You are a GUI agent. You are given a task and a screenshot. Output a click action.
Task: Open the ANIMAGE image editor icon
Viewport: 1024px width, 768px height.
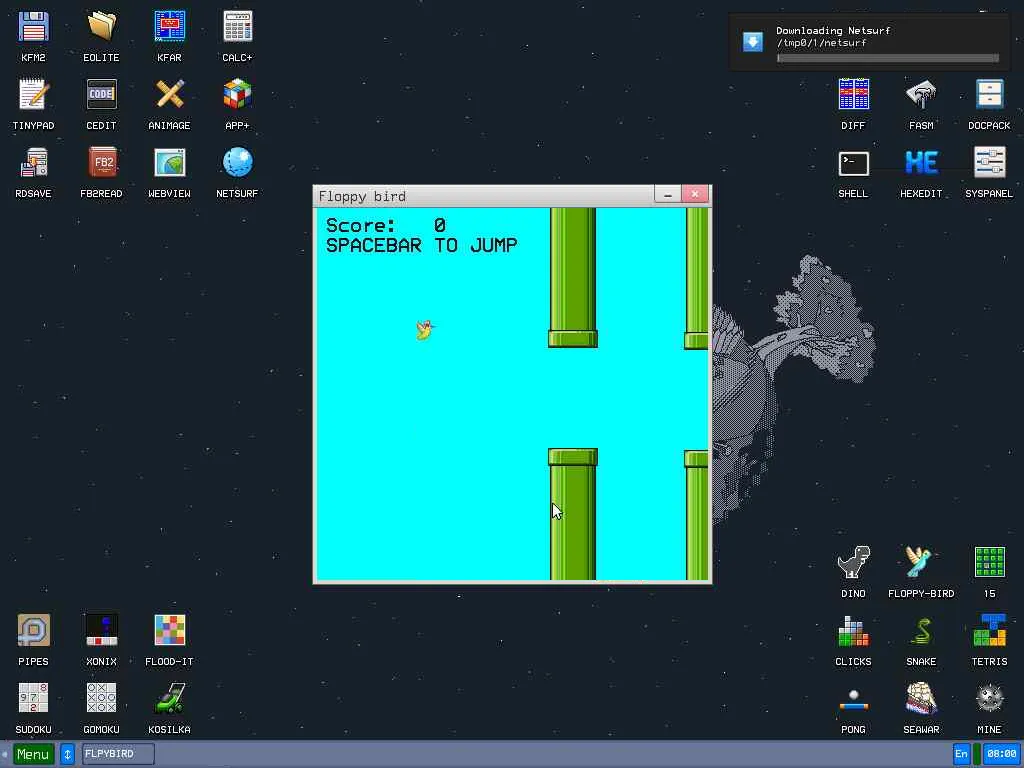coord(169,95)
